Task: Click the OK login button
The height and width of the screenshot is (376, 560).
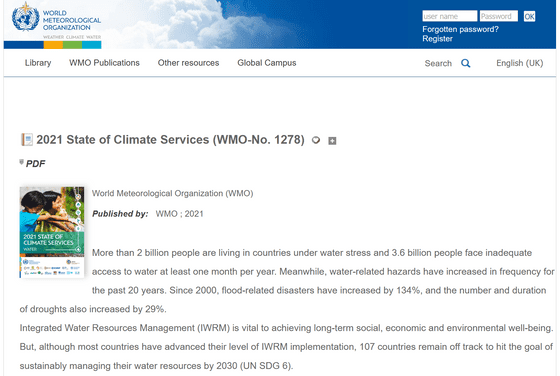Action: [x=529, y=16]
